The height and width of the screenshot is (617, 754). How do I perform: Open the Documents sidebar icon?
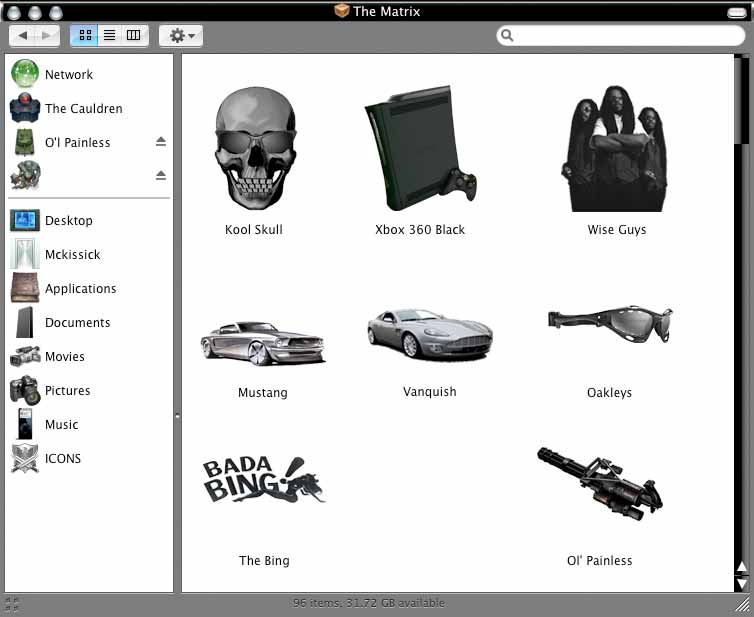(25, 322)
